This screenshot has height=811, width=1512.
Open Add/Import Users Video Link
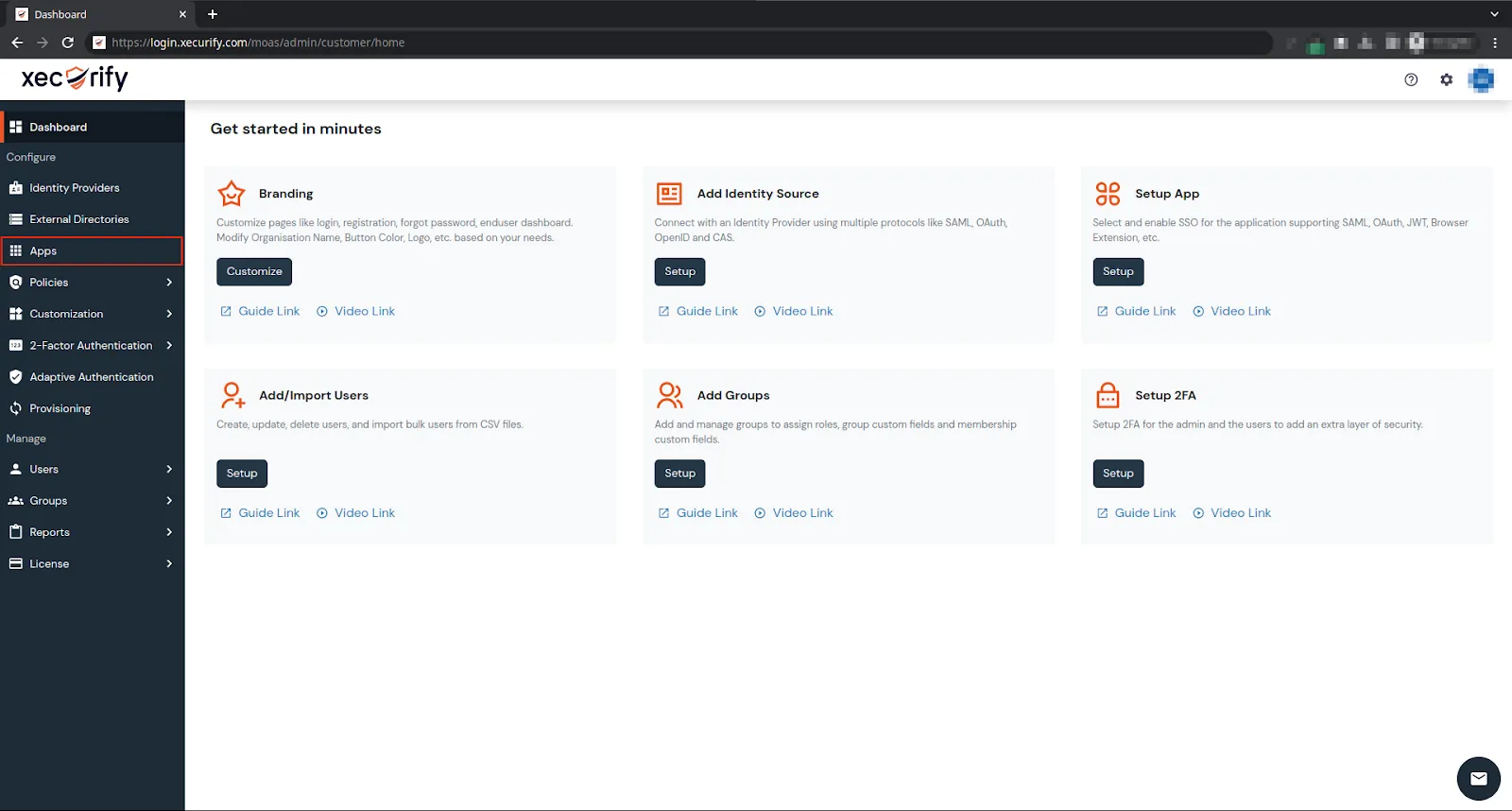[356, 513]
